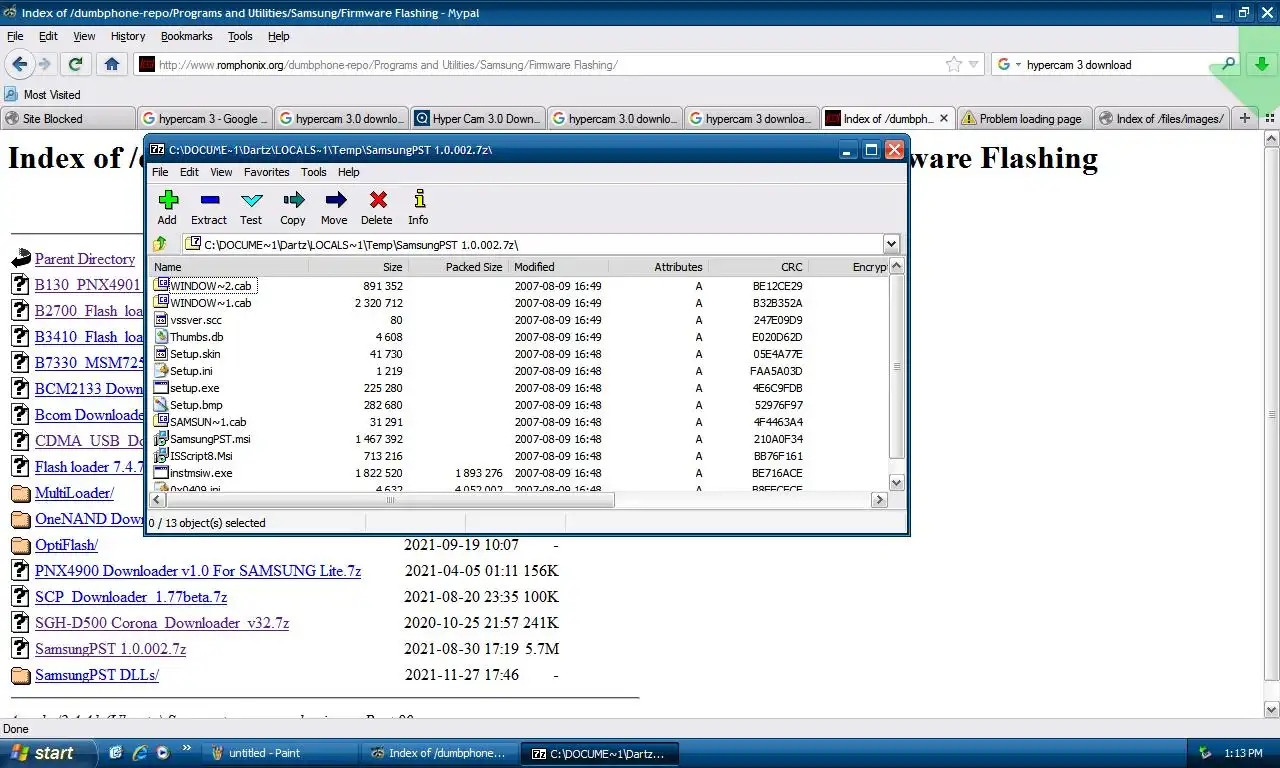Open the list all tabs button

pos(1269,118)
